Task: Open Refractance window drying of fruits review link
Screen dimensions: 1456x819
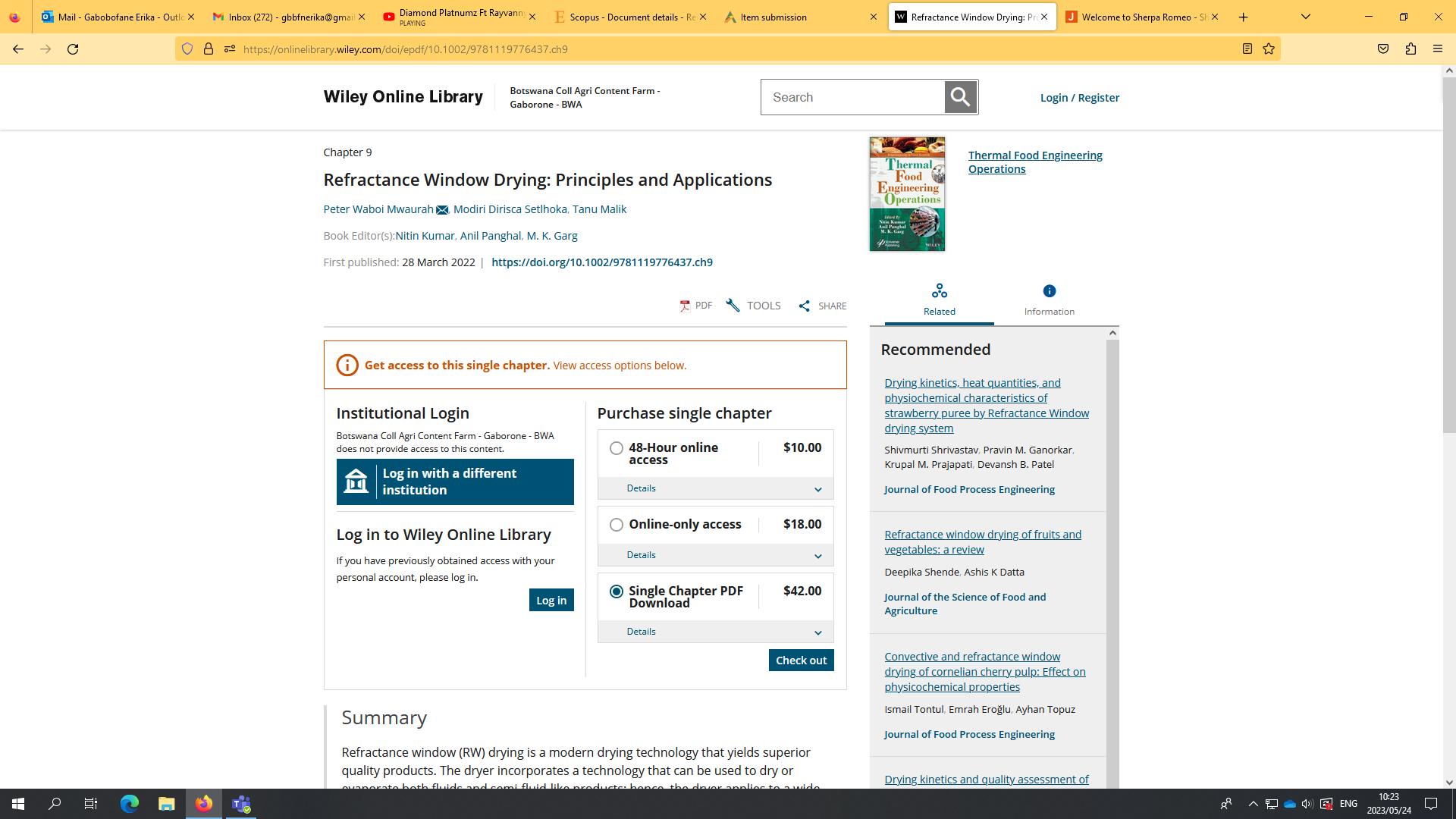Action: 983,542
